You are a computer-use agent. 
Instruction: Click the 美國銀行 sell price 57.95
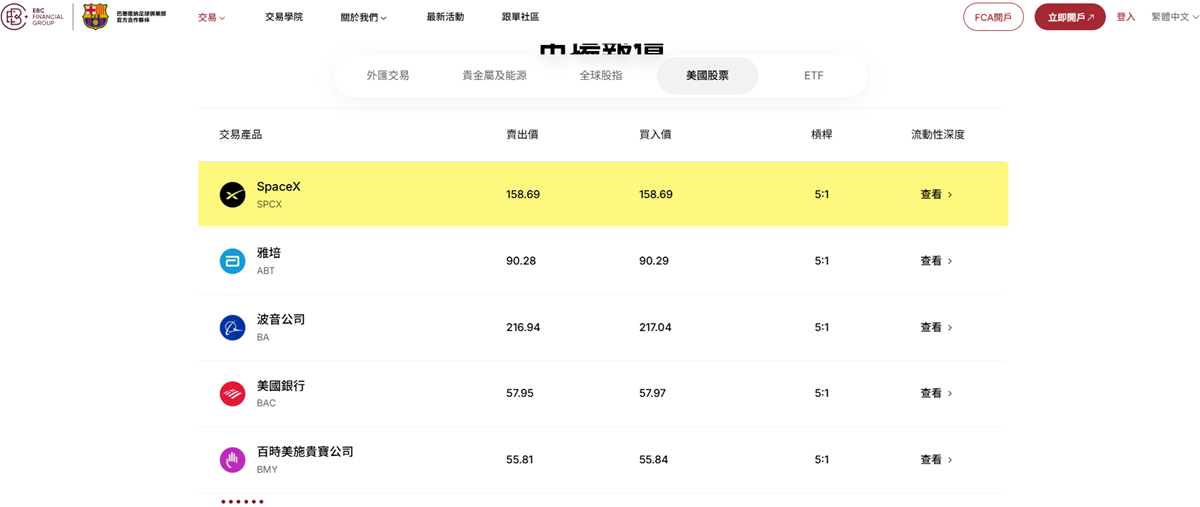(520, 393)
